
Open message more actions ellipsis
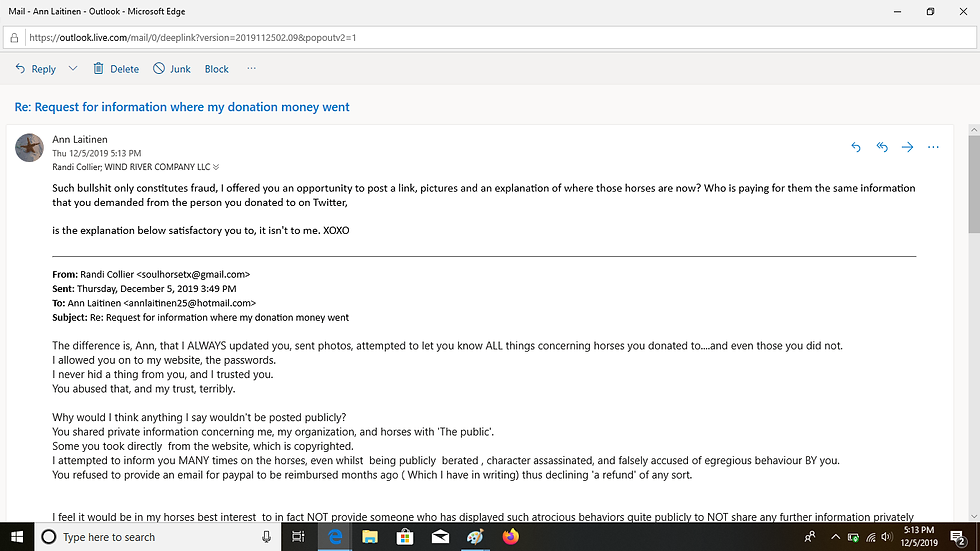[x=933, y=147]
